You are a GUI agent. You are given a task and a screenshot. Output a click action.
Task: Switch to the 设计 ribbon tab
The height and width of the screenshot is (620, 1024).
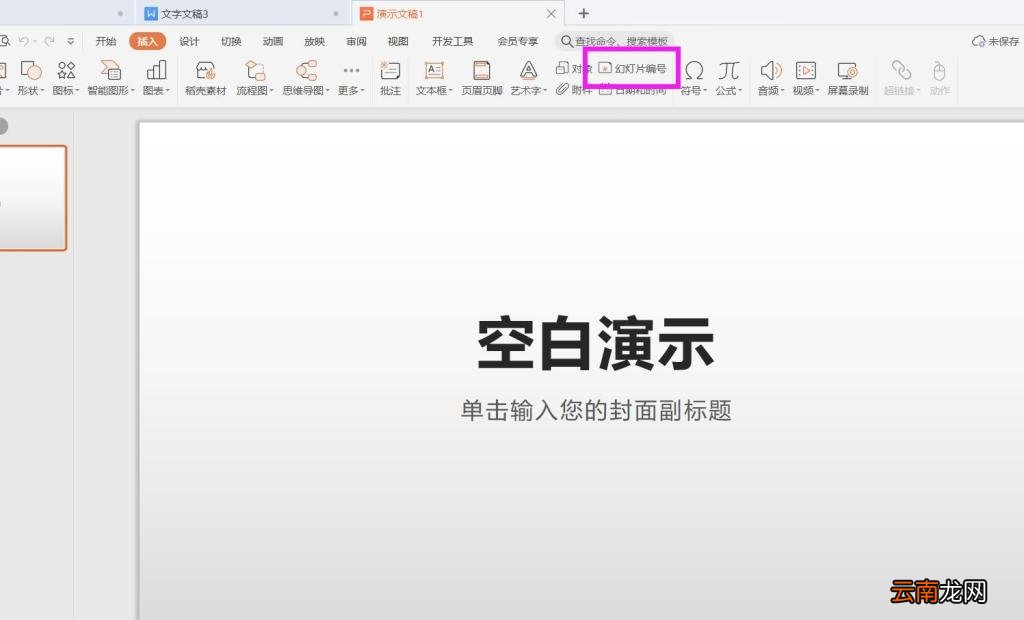[x=189, y=41]
